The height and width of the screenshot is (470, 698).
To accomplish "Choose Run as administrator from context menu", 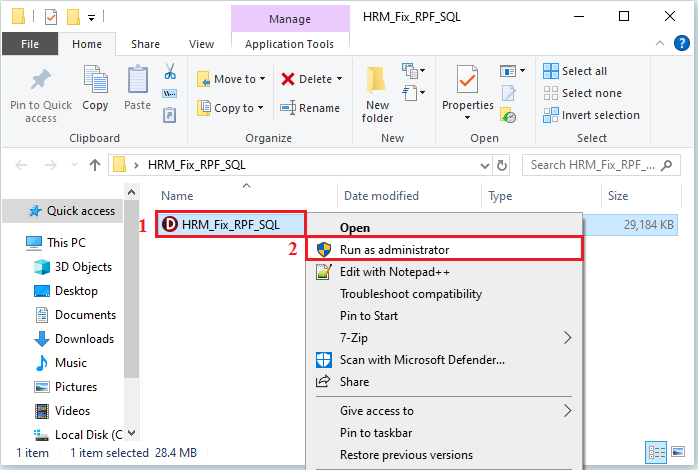I will pyautogui.click(x=394, y=249).
